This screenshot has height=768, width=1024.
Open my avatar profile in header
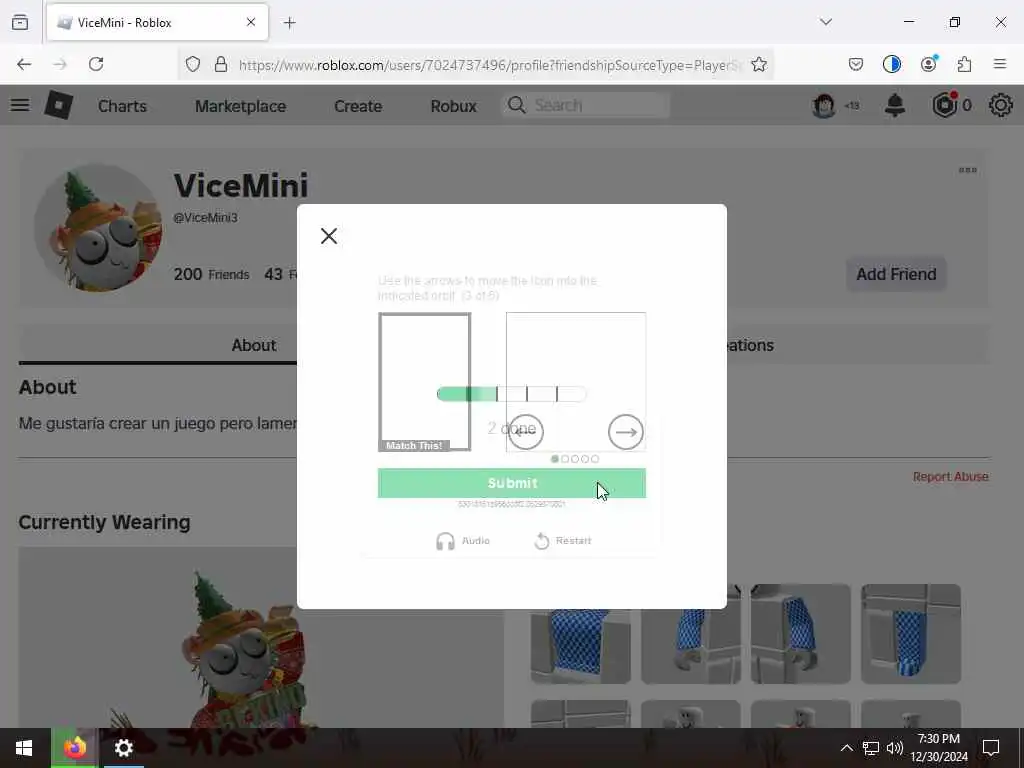(824, 105)
